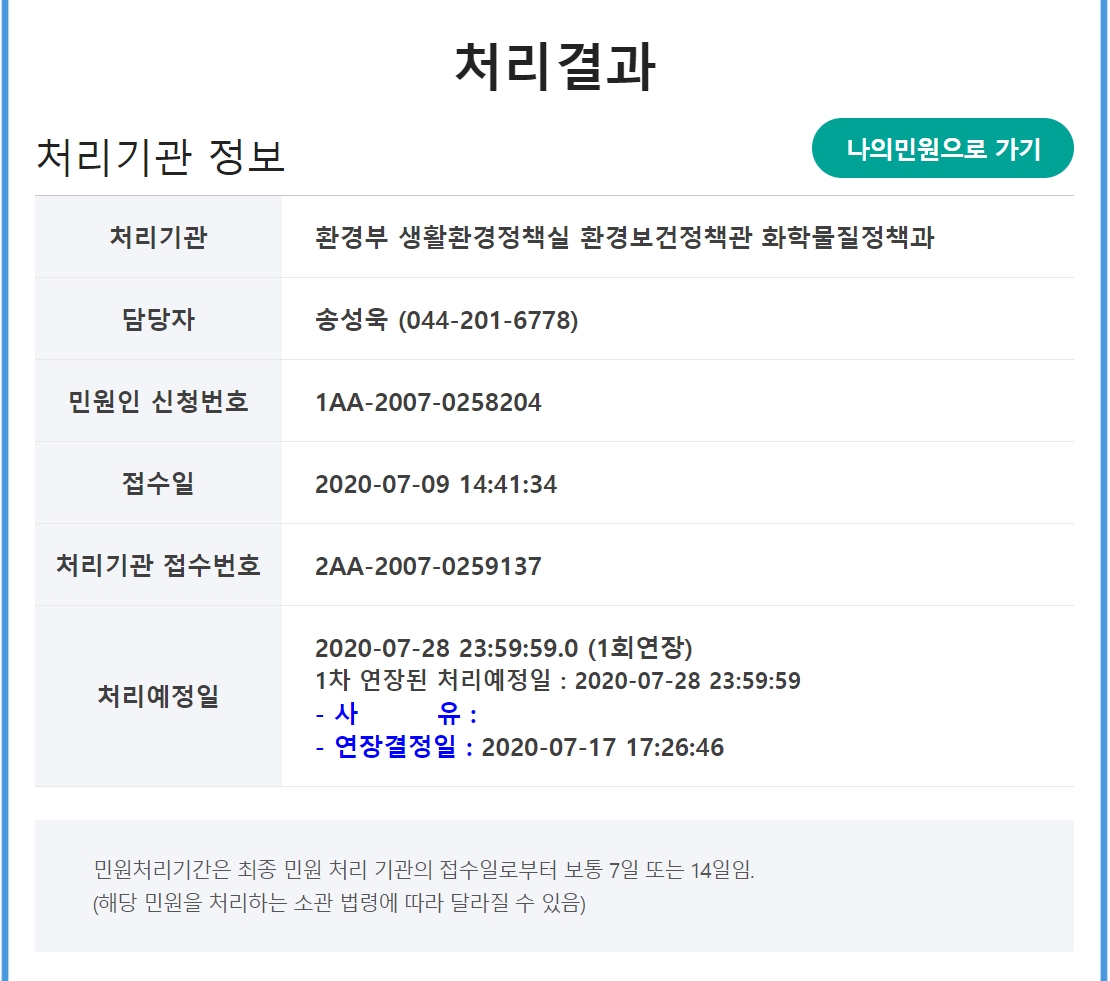The image size is (1110, 981).
Task: Select the 처리기관 정보 section title
Action: [x=160, y=157]
